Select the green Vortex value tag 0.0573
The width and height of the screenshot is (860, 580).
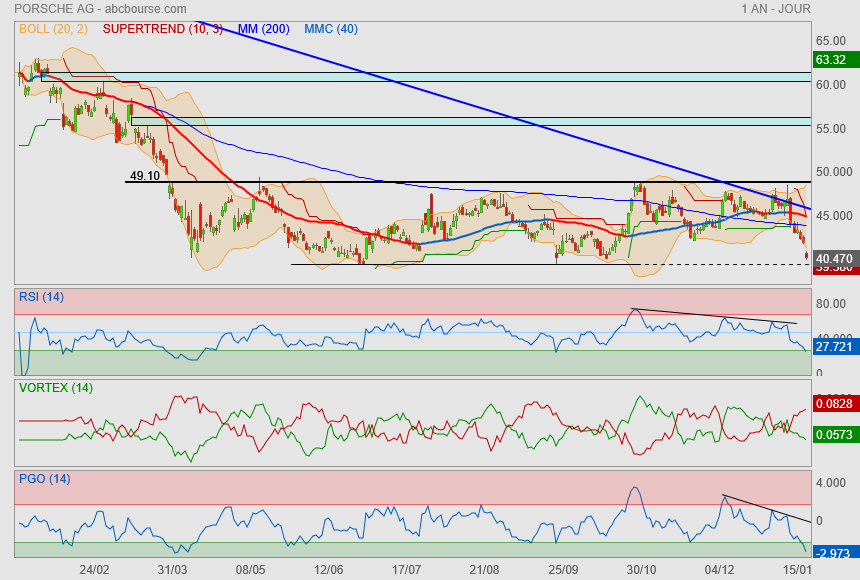coord(834,437)
